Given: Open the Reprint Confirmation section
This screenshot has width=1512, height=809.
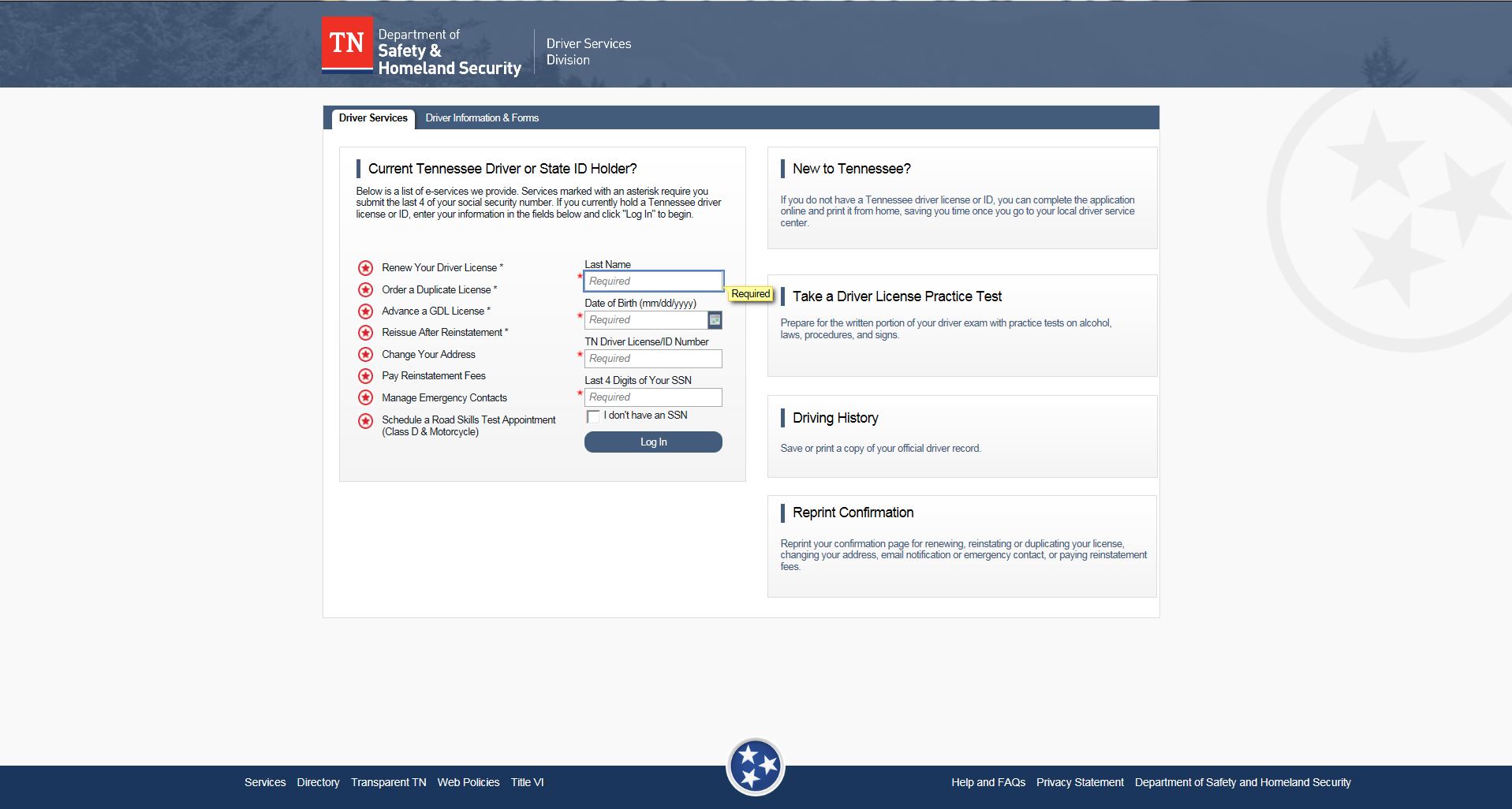Looking at the screenshot, I should point(853,513).
